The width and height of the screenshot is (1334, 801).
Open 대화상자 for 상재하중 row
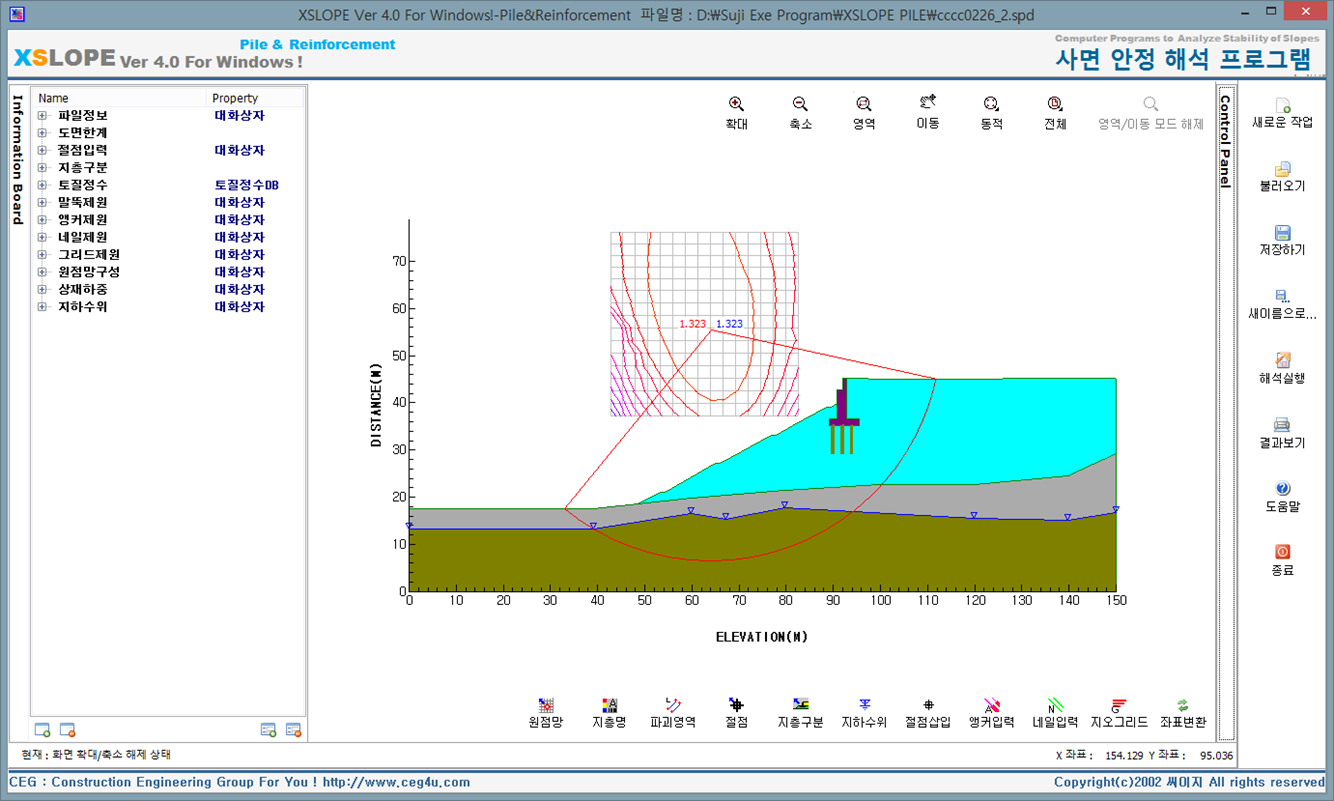(239, 289)
